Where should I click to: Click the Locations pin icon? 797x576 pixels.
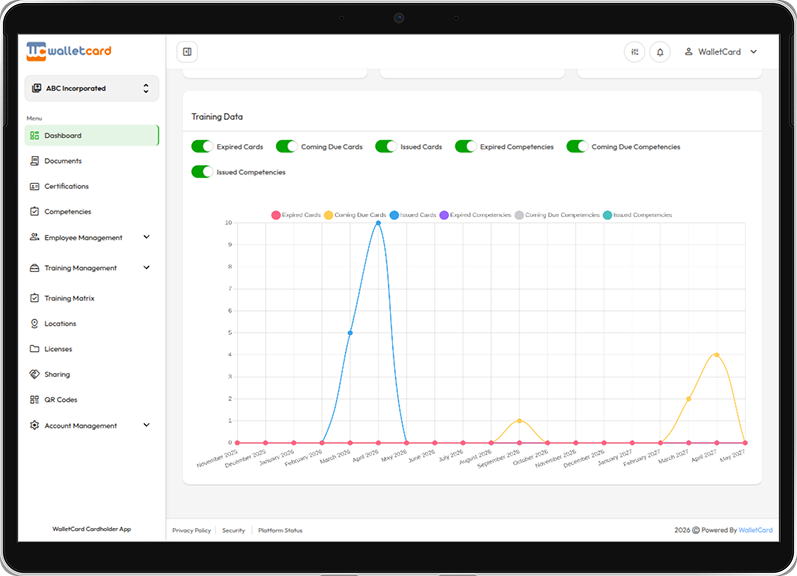coord(34,323)
